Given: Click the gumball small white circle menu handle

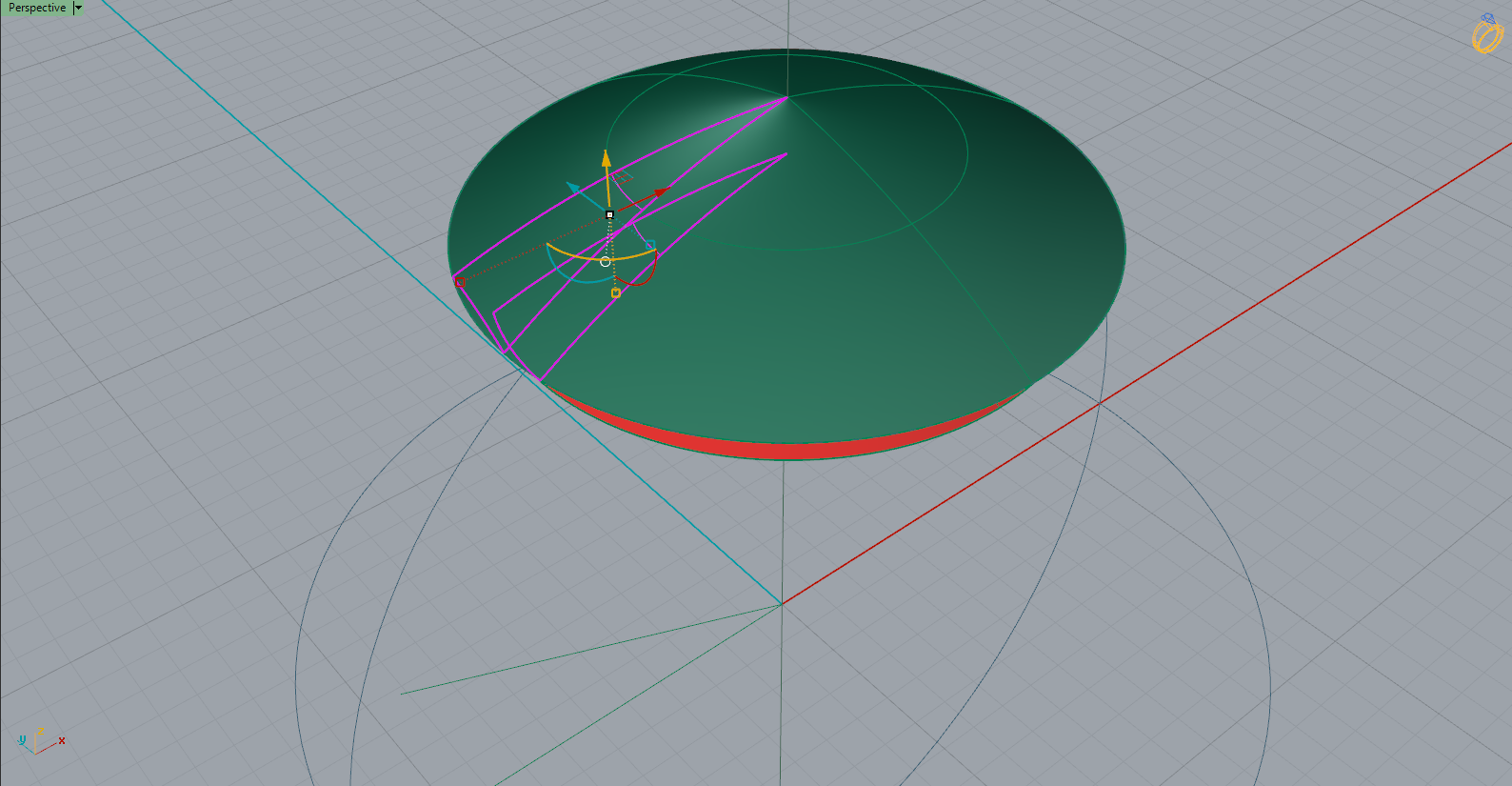Looking at the screenshot, I should [x=605, y=261].
